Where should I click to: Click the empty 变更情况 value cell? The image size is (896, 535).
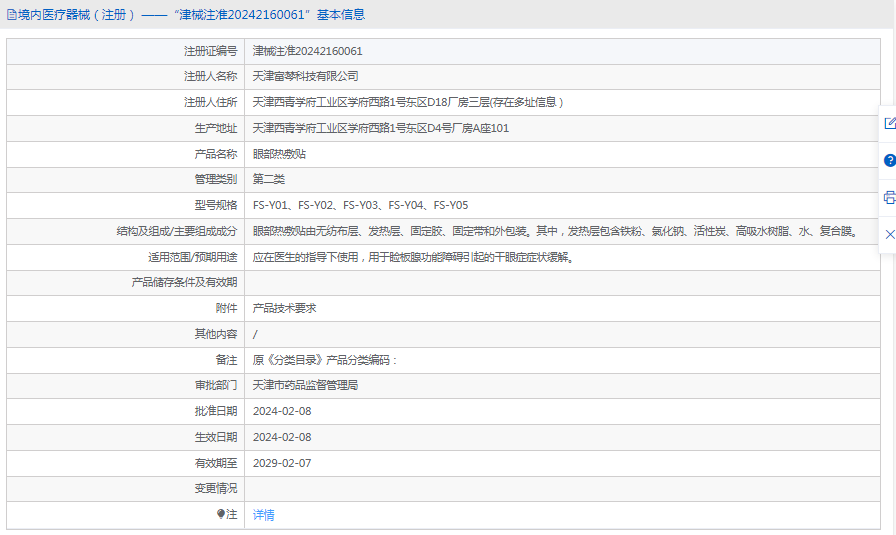tap(560, 489)
